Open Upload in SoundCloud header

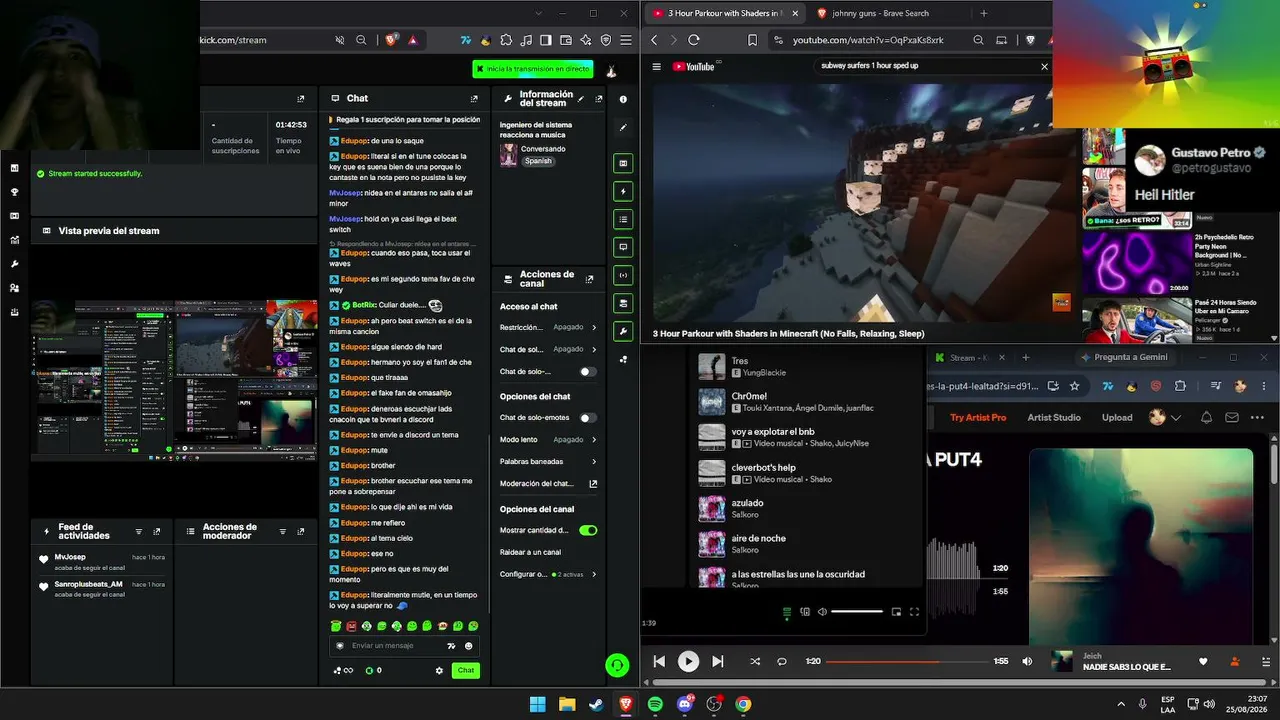click(1117, 417)
